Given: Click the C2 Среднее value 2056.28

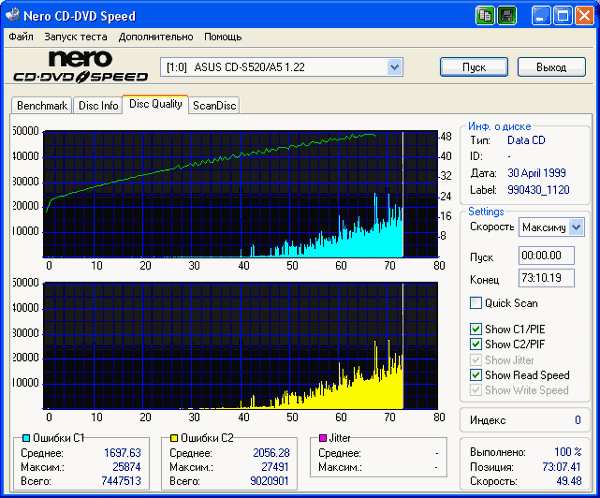Looking at the screenshot, I should tap(271, 453).
